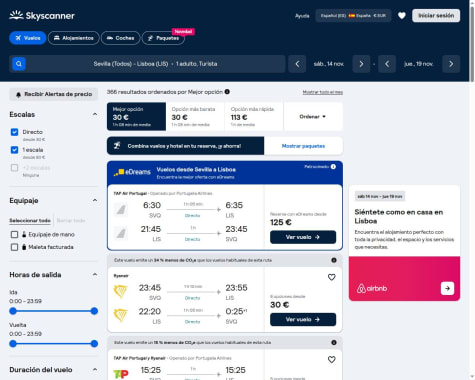This screenshot has width=475, height=380.
Task: Click the Skyscanner logo
Action: [x=42, y=15]
